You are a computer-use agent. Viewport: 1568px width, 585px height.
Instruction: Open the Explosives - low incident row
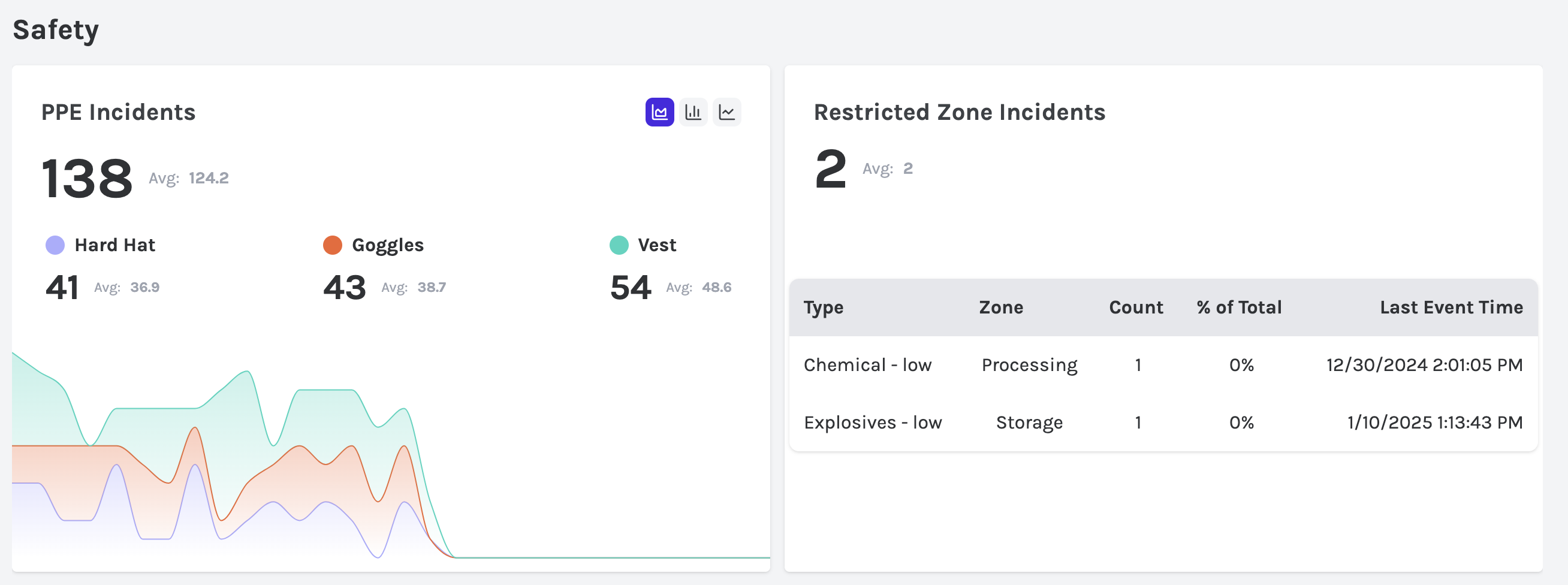[872, 422]
